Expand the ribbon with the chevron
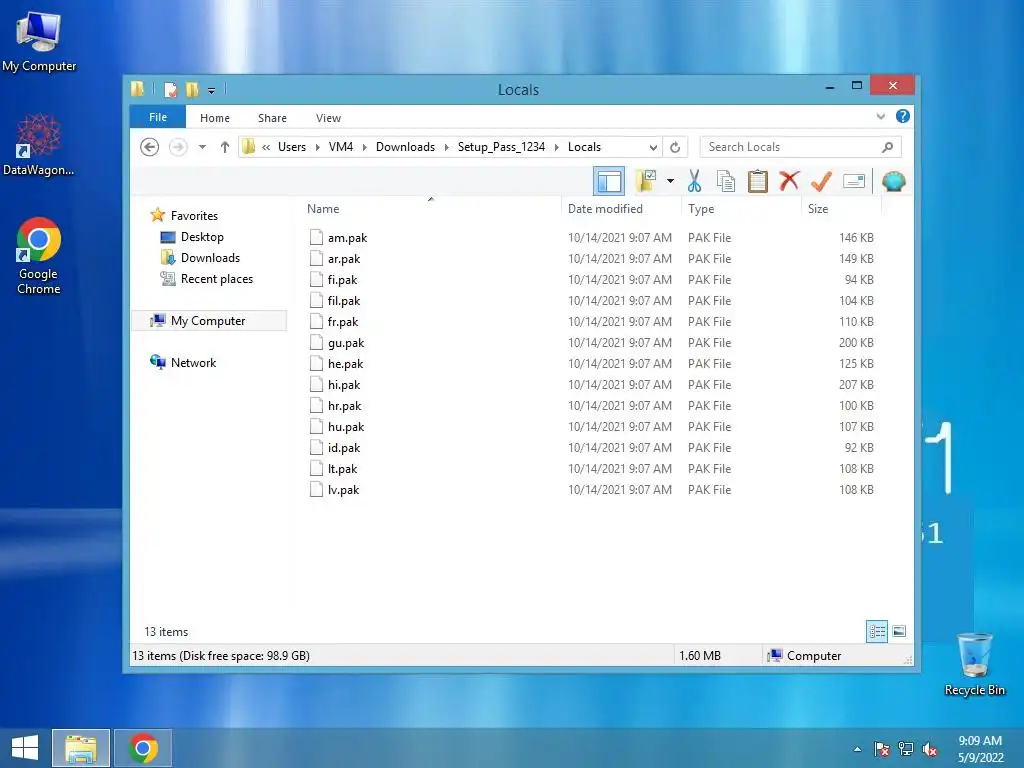The image size is (1024, 768). click(880, 116)
